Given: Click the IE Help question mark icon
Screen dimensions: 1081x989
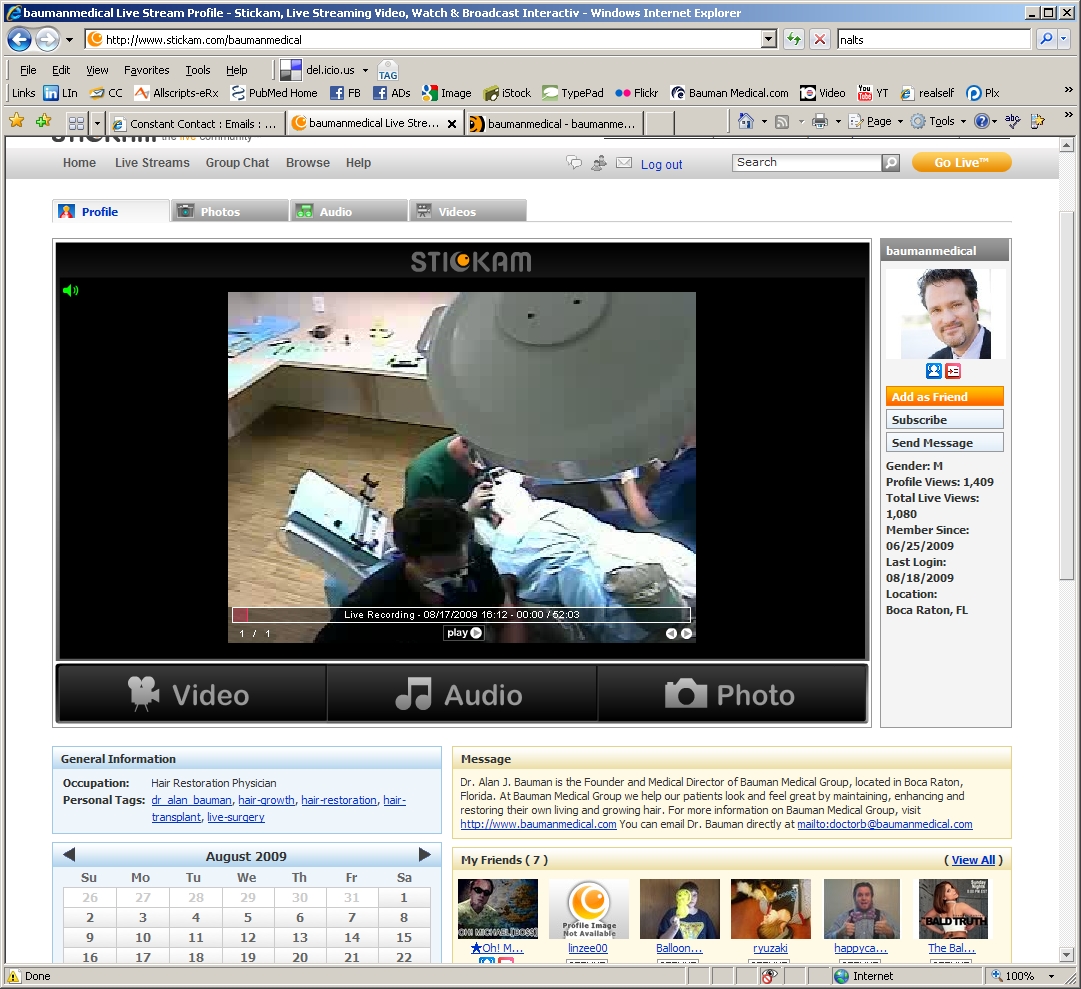Looking at the screenshot, I should pyautogui.click(x=981, y=121).
